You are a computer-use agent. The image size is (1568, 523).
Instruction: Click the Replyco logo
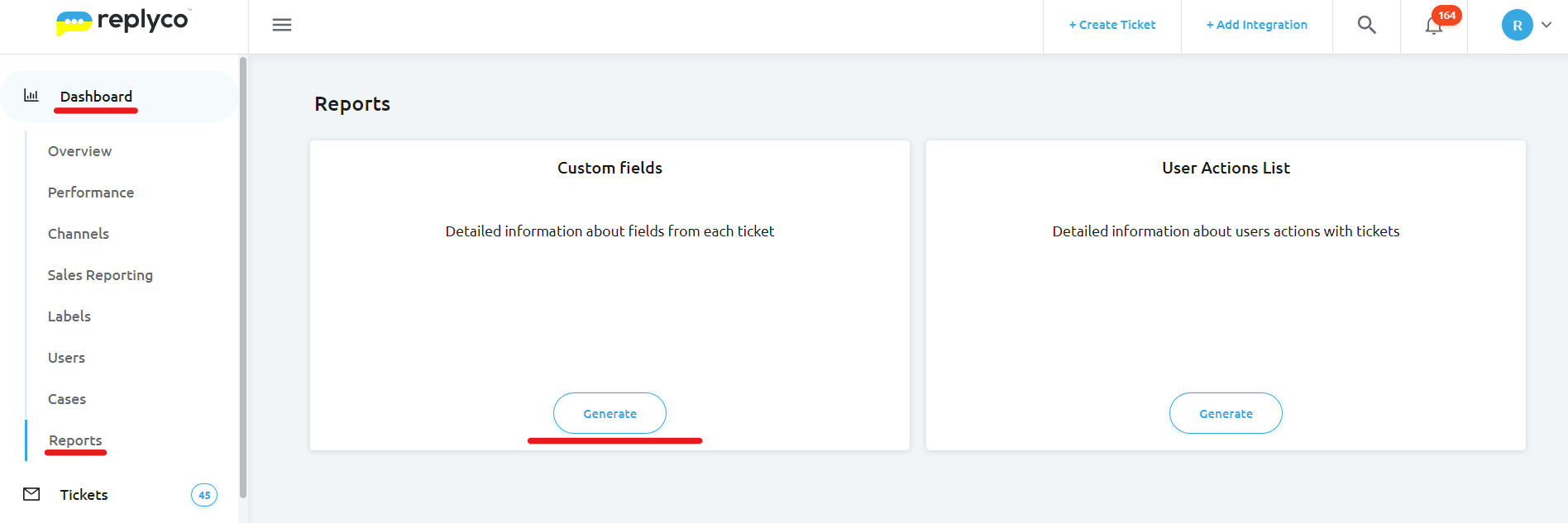pos(124,21)
